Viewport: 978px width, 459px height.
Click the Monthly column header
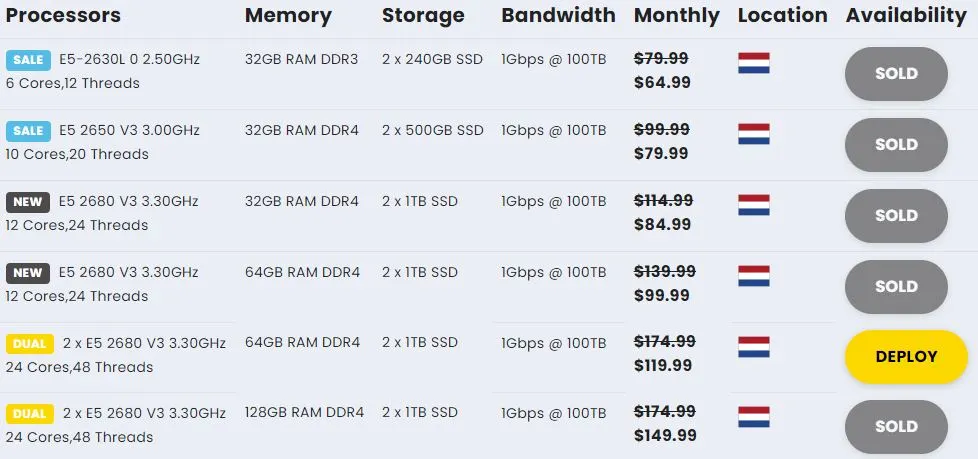(x=677, y=16)
